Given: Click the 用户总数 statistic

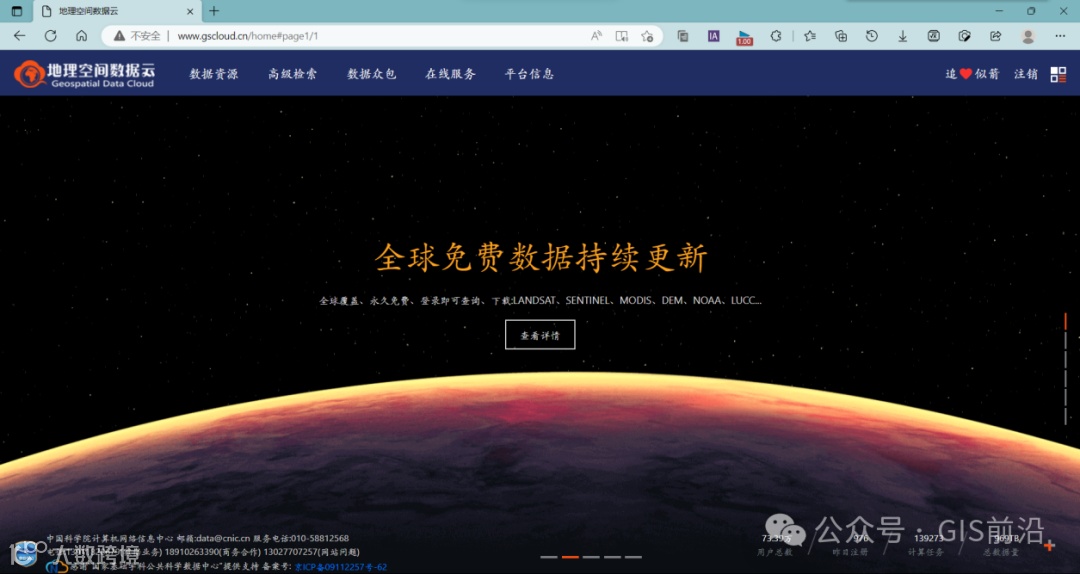Looking at the screenshot, I should 775,545.
